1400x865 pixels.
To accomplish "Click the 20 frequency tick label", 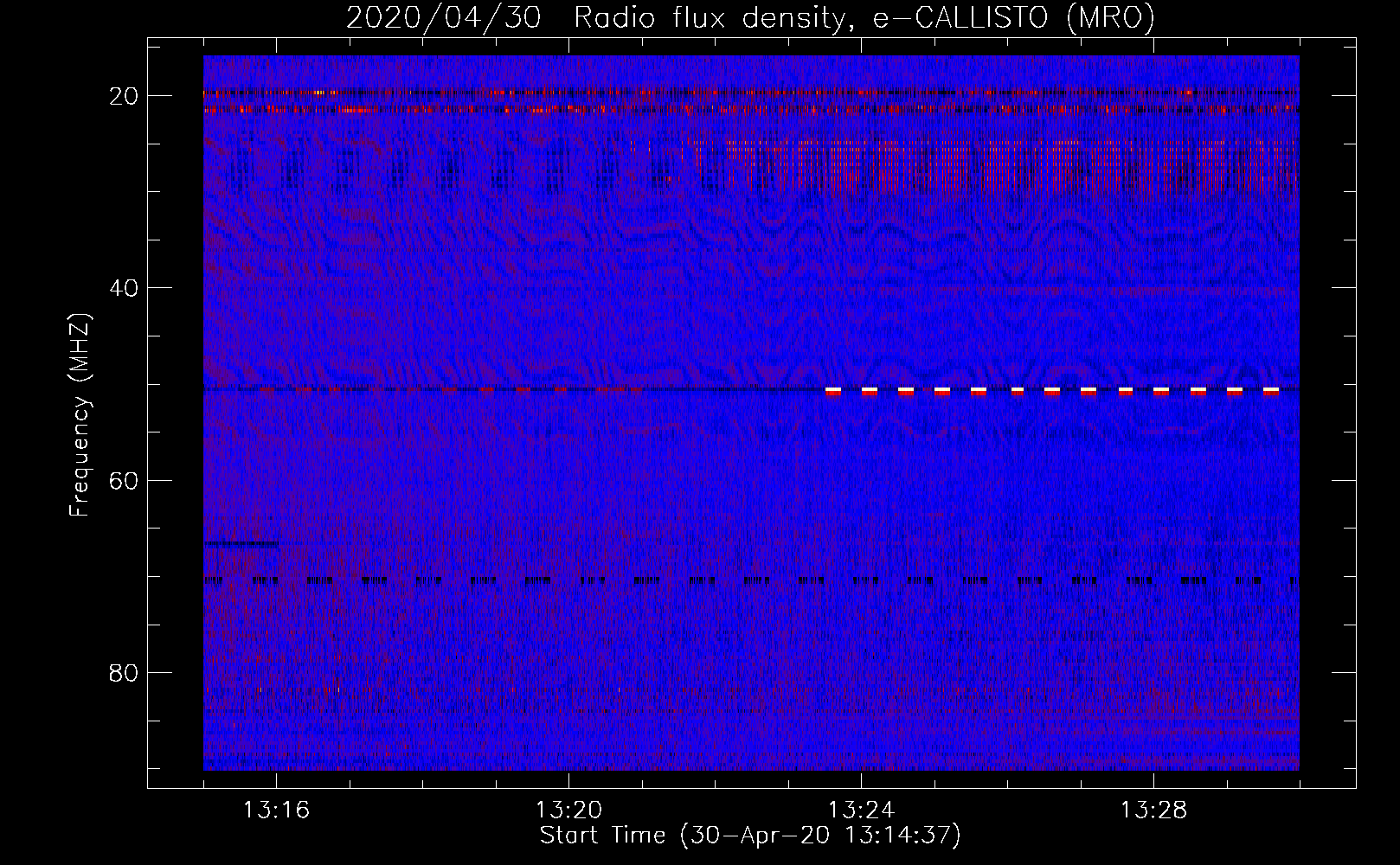I will (x=125, y=96).
